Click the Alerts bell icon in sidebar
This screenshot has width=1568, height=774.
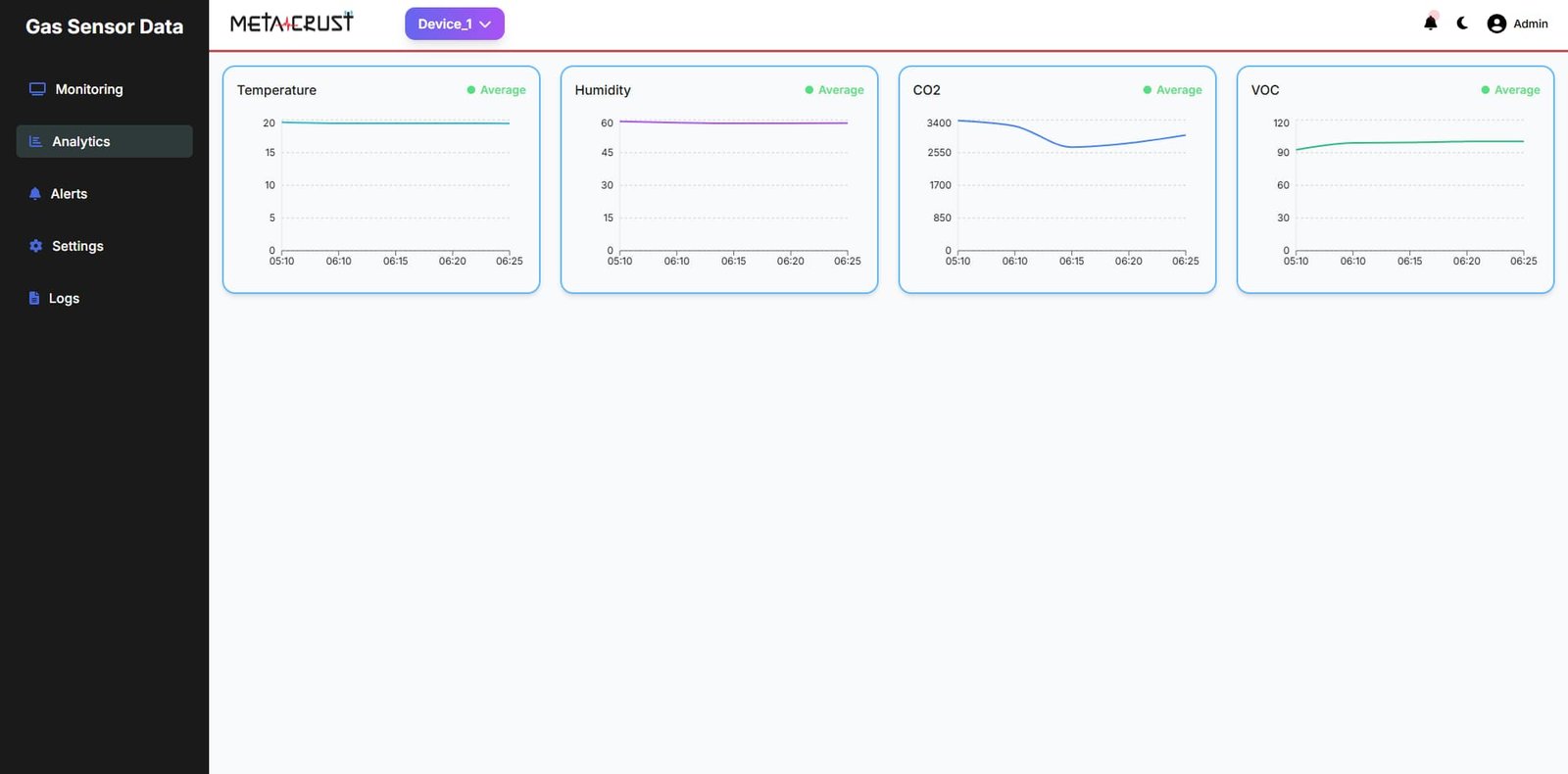pyautogui.click(x=35, y=194)
